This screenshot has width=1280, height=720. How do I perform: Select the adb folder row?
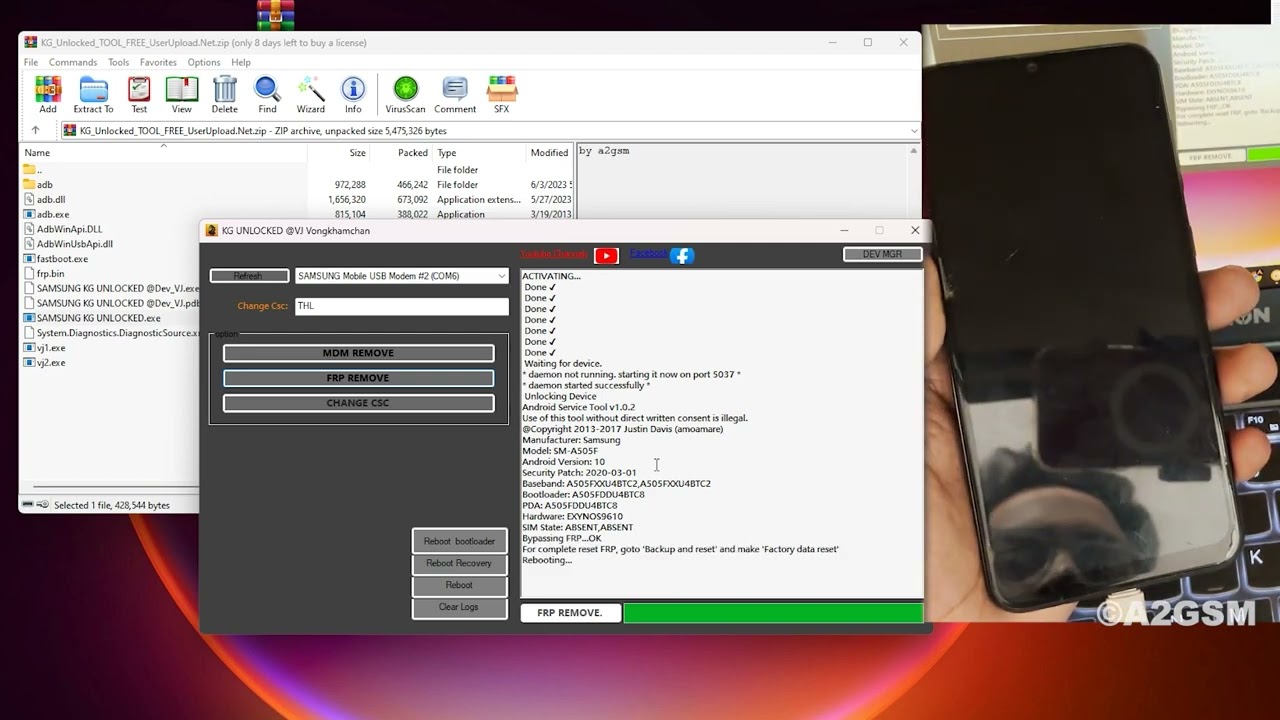(45, 185)
